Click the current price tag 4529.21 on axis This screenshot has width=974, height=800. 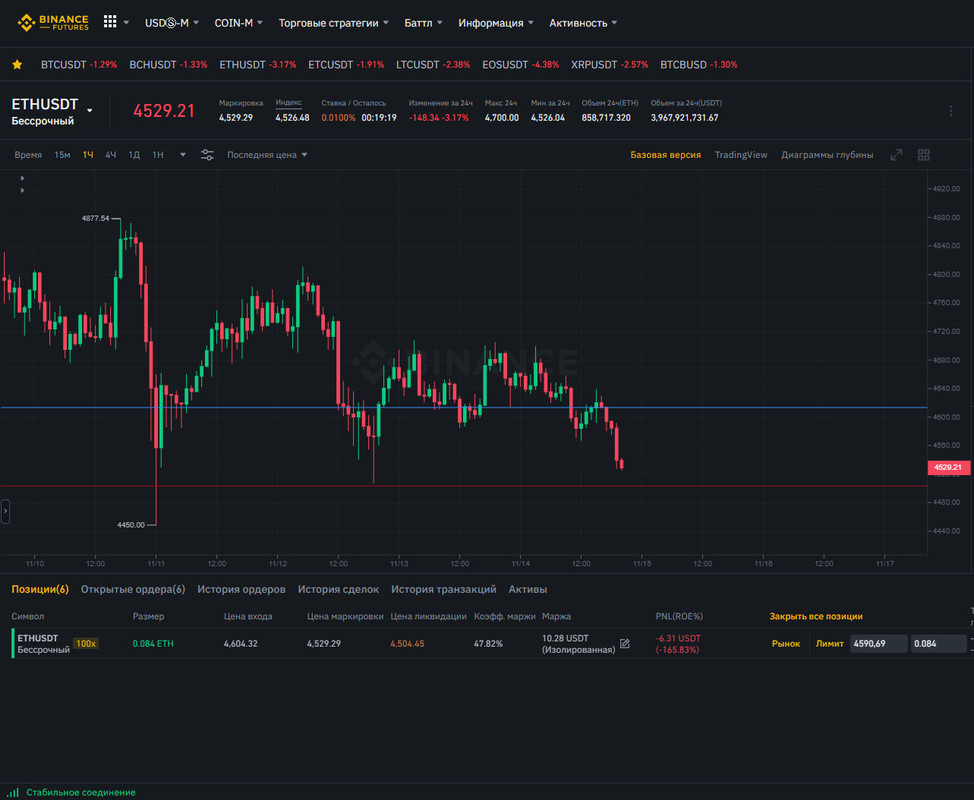pyautogui.click(x=948, y=467)
